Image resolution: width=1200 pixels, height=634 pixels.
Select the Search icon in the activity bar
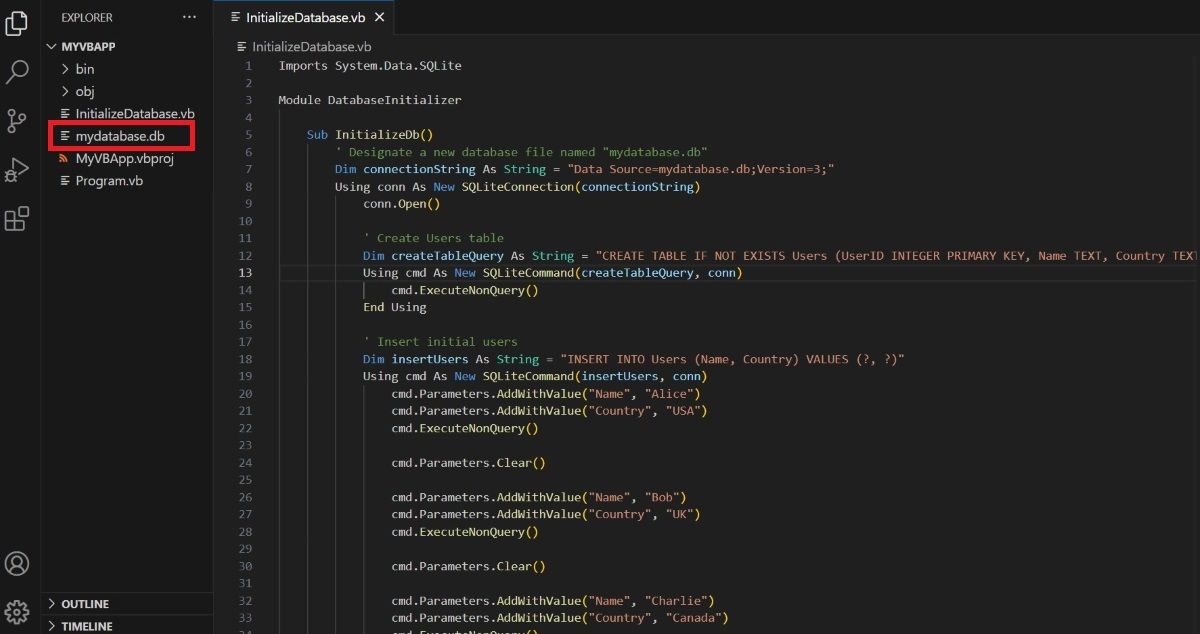[16, 72]
